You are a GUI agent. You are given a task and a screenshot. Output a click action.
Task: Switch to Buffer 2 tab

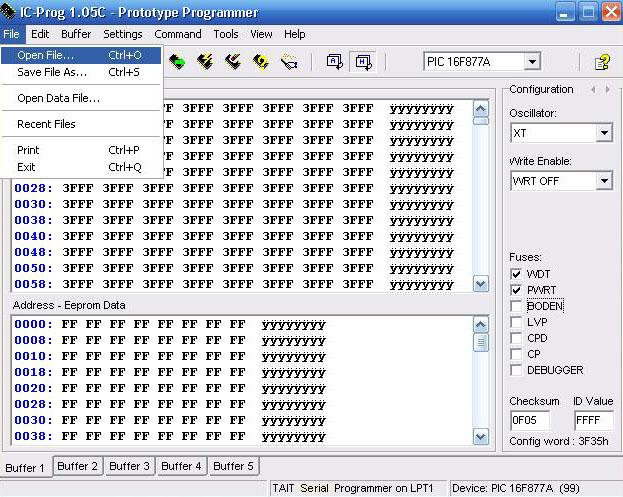[x=77, y=466]
